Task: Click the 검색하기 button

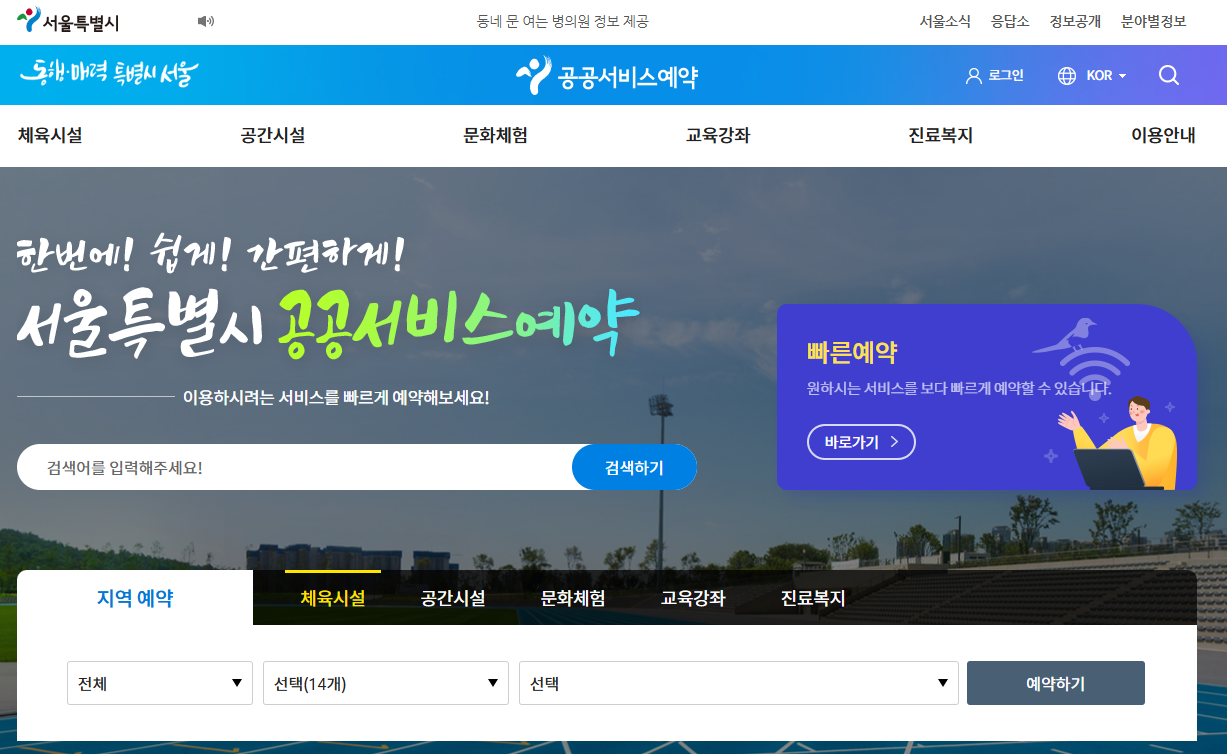Action: pos(634,467)
